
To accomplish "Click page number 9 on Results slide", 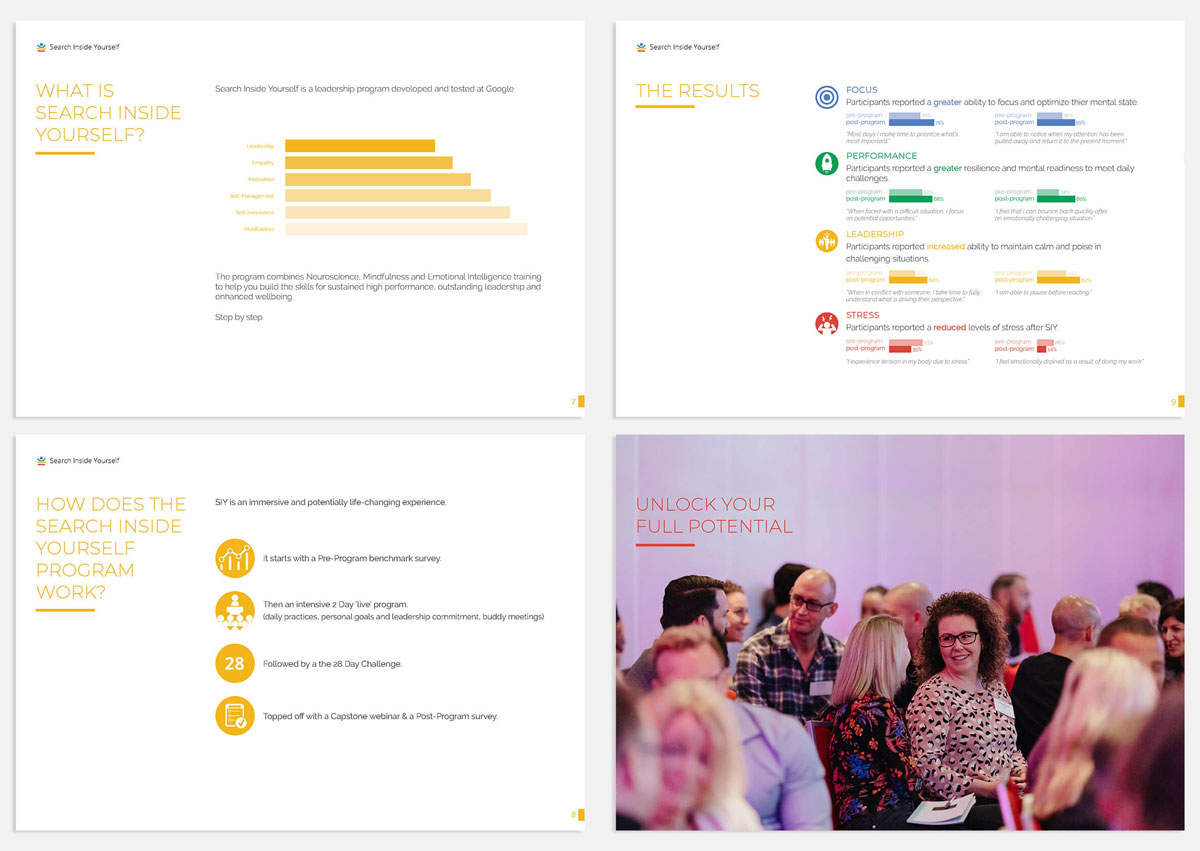I will pos(1173,402).
